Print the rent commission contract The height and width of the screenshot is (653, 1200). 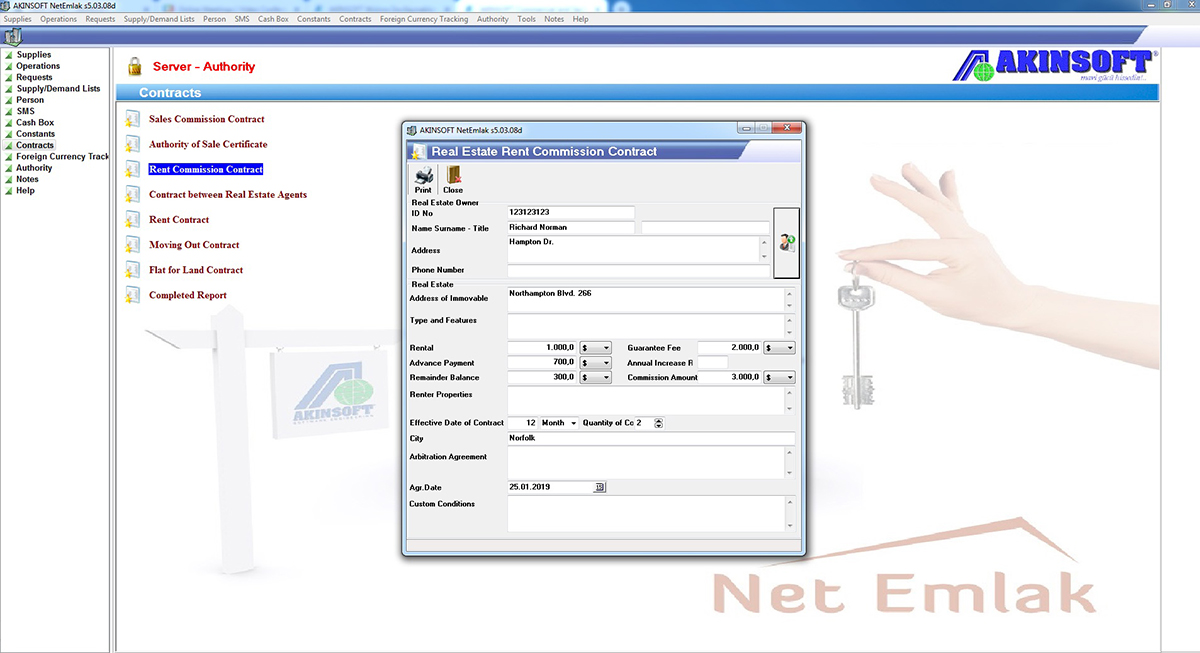click(423, 178)
